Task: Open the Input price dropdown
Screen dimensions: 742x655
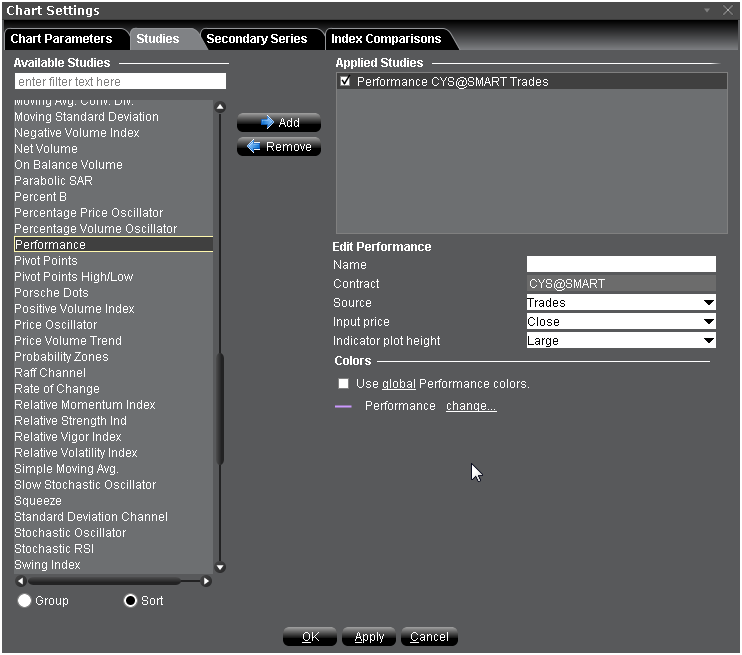Action: coord(621,322)
